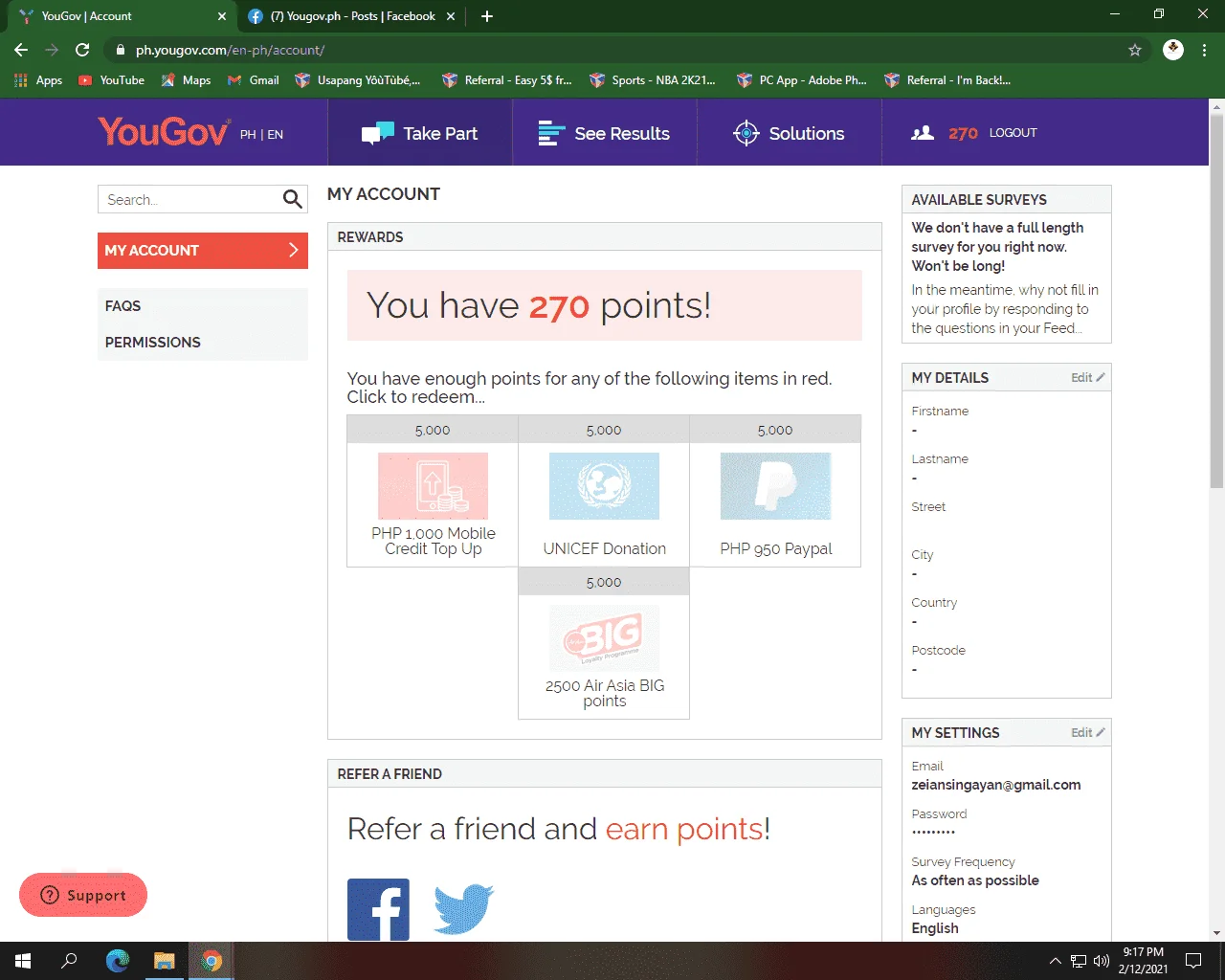The image size is (1225, 980).
Task: Click the site info padlock icon
Action: (x=120, y=50)
